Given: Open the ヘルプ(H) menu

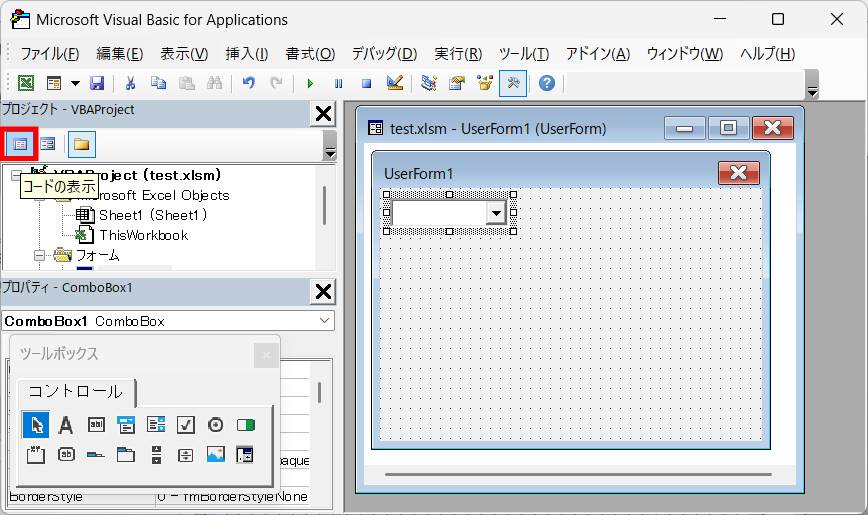Looking at the screenshot, I should [x=767, y=54].
